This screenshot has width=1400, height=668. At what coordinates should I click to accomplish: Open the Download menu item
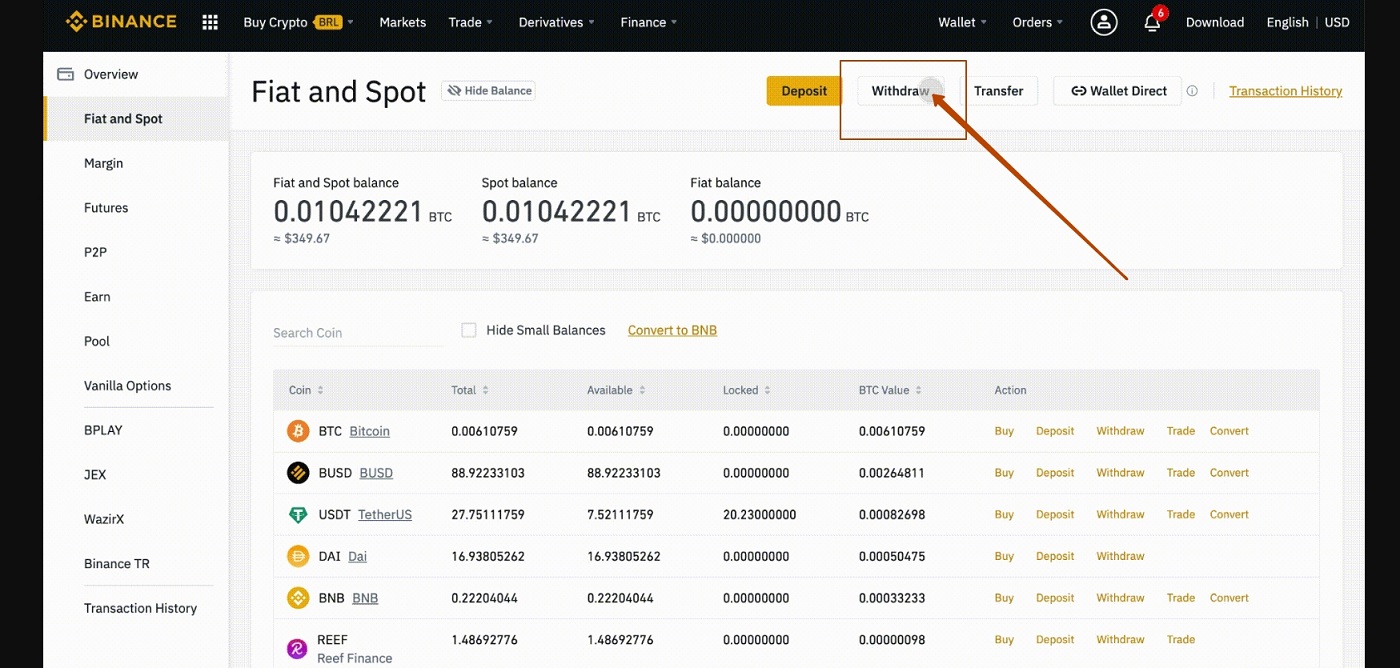[x=1215, y=22]
